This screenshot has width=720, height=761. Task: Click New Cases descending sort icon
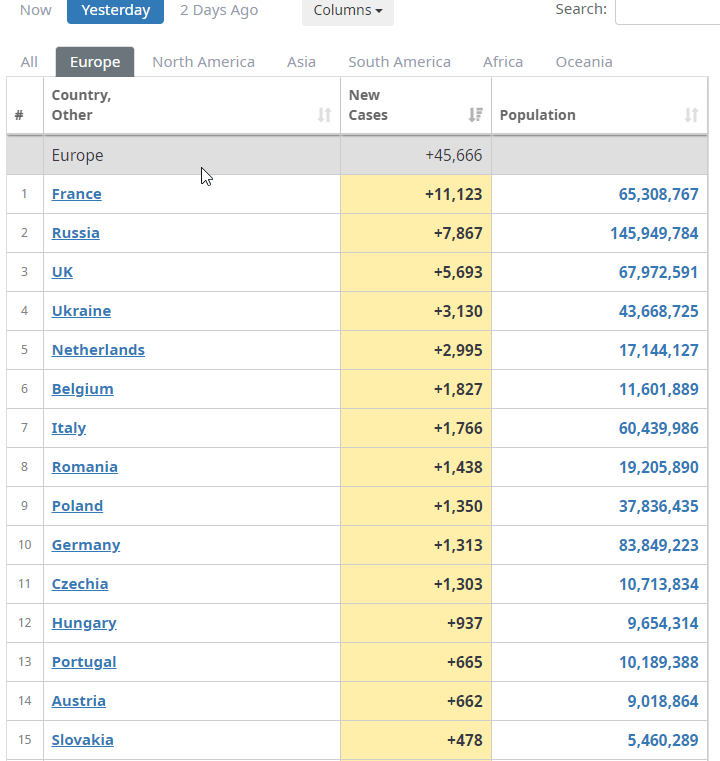[475, 115]
